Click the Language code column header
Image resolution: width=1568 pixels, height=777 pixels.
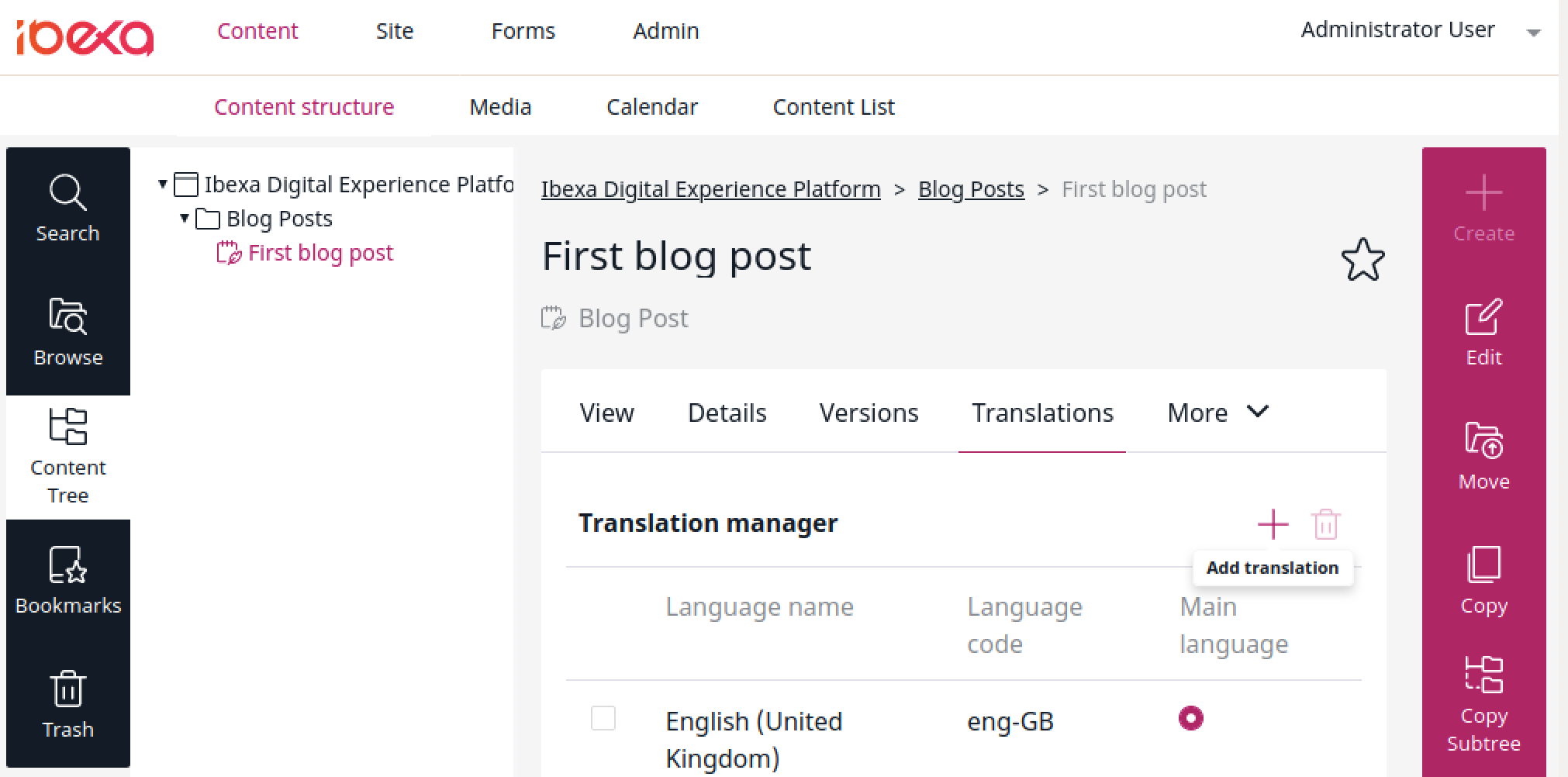point(1024,625)
